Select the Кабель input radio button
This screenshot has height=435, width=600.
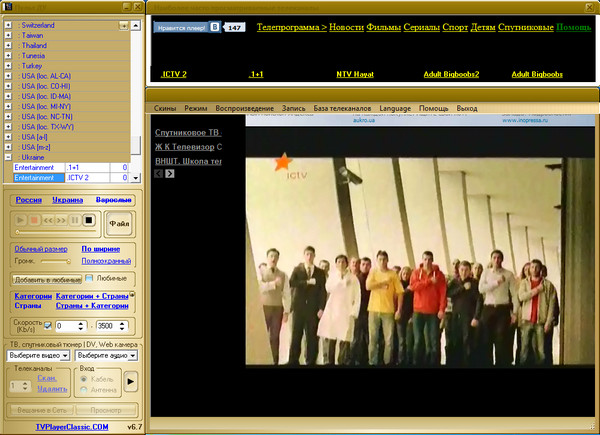click(x=82, y=380)
